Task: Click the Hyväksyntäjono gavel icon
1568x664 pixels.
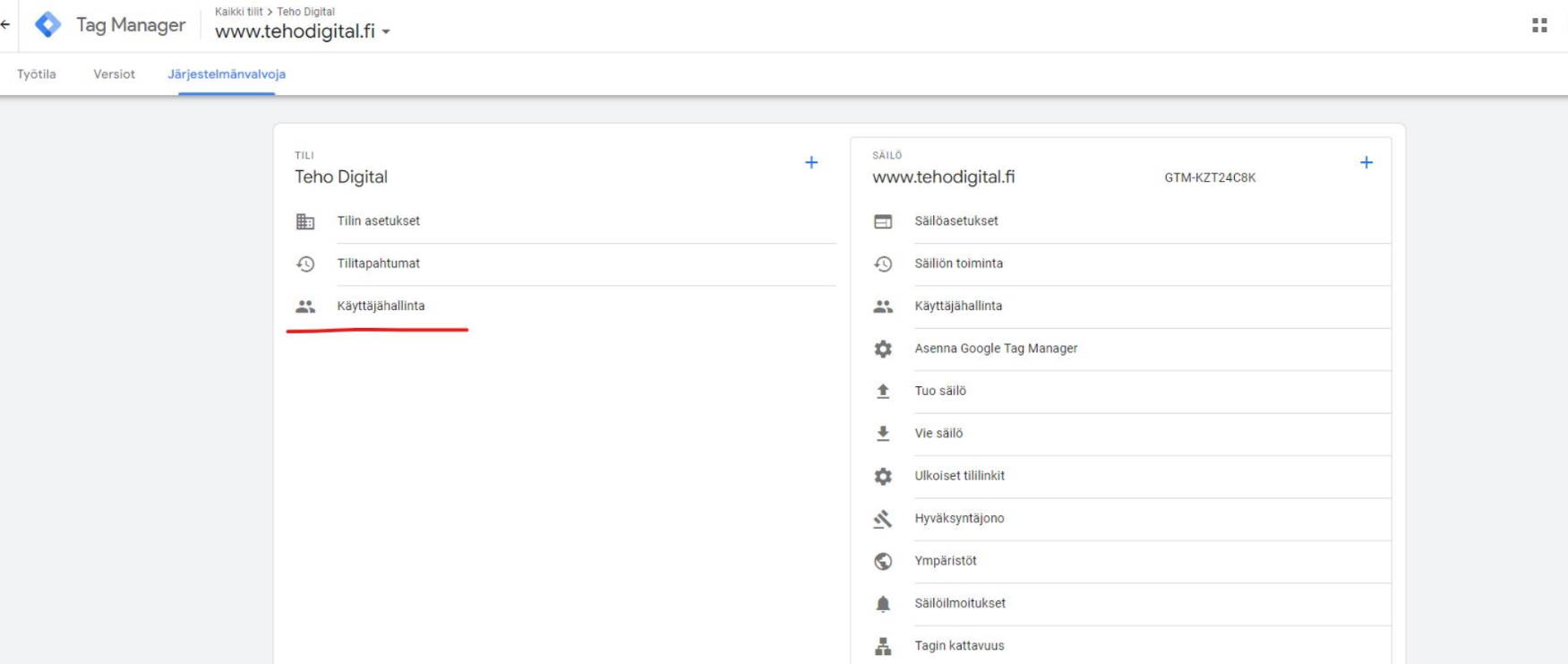Action: (x=883, y=519)
